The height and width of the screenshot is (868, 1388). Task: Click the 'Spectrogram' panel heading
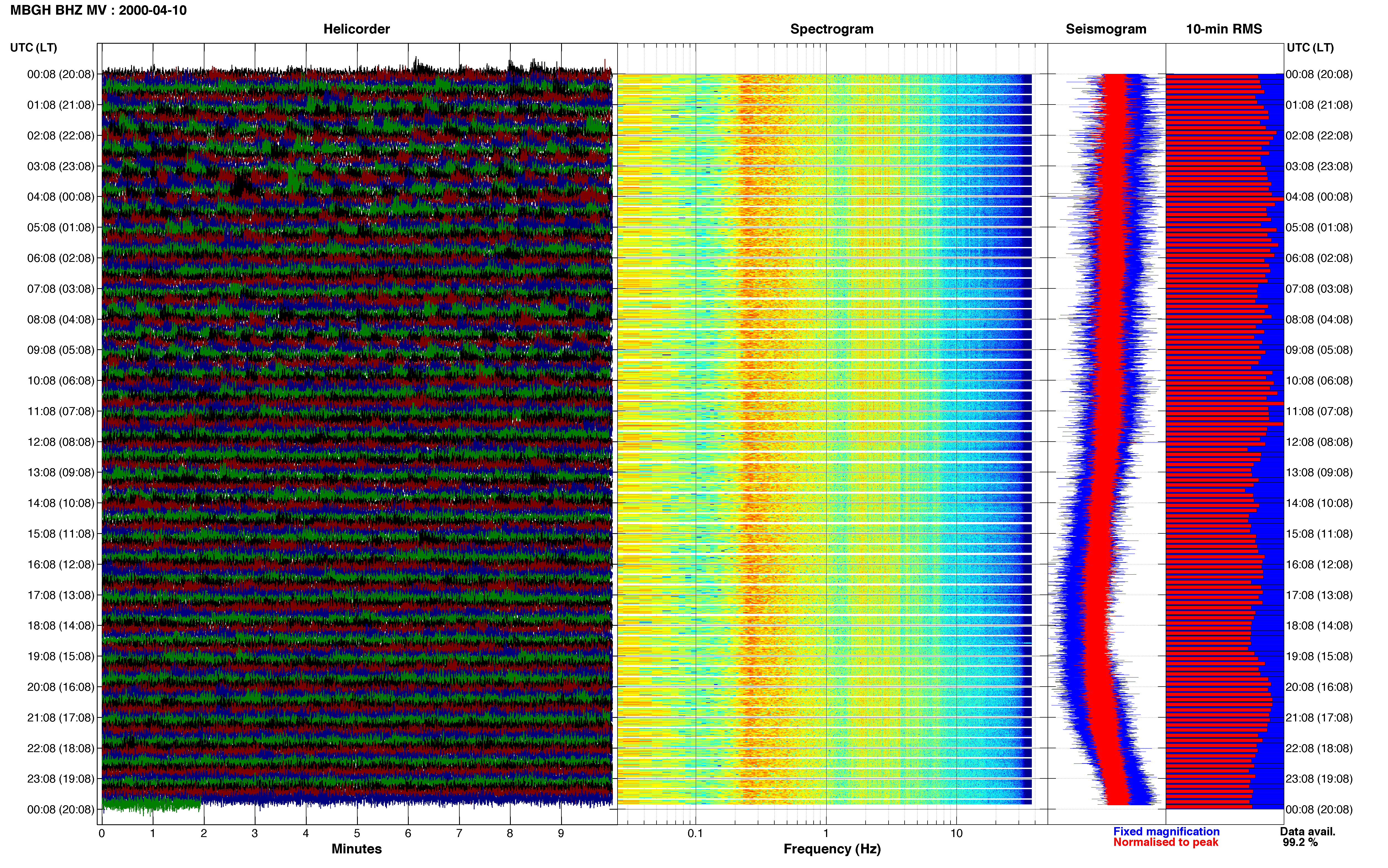coord(832,29)
